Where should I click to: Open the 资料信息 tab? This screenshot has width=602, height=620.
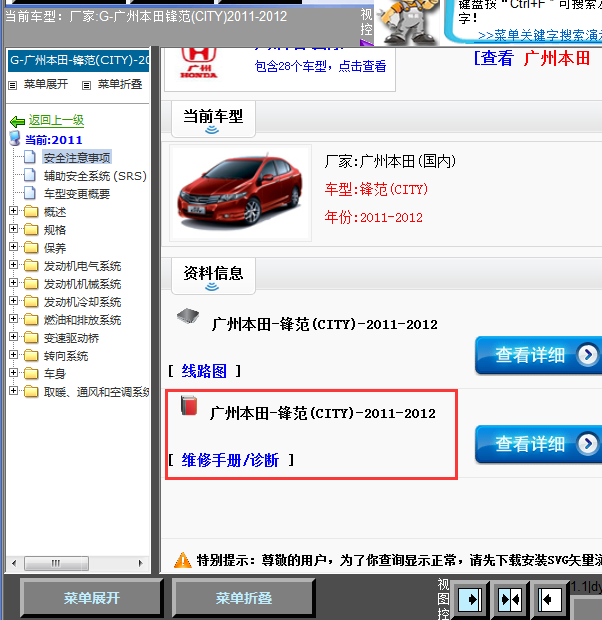(213, 276)
